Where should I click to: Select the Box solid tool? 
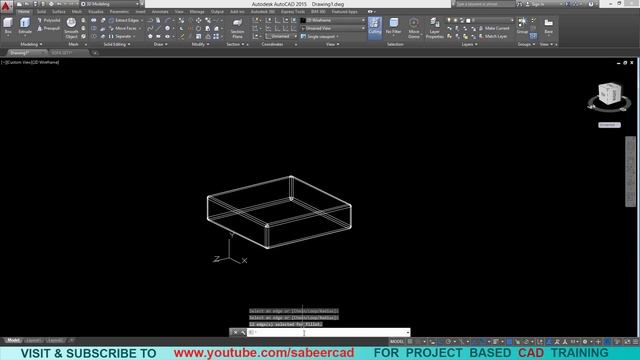pyautogui.click(x=8, y=27)
